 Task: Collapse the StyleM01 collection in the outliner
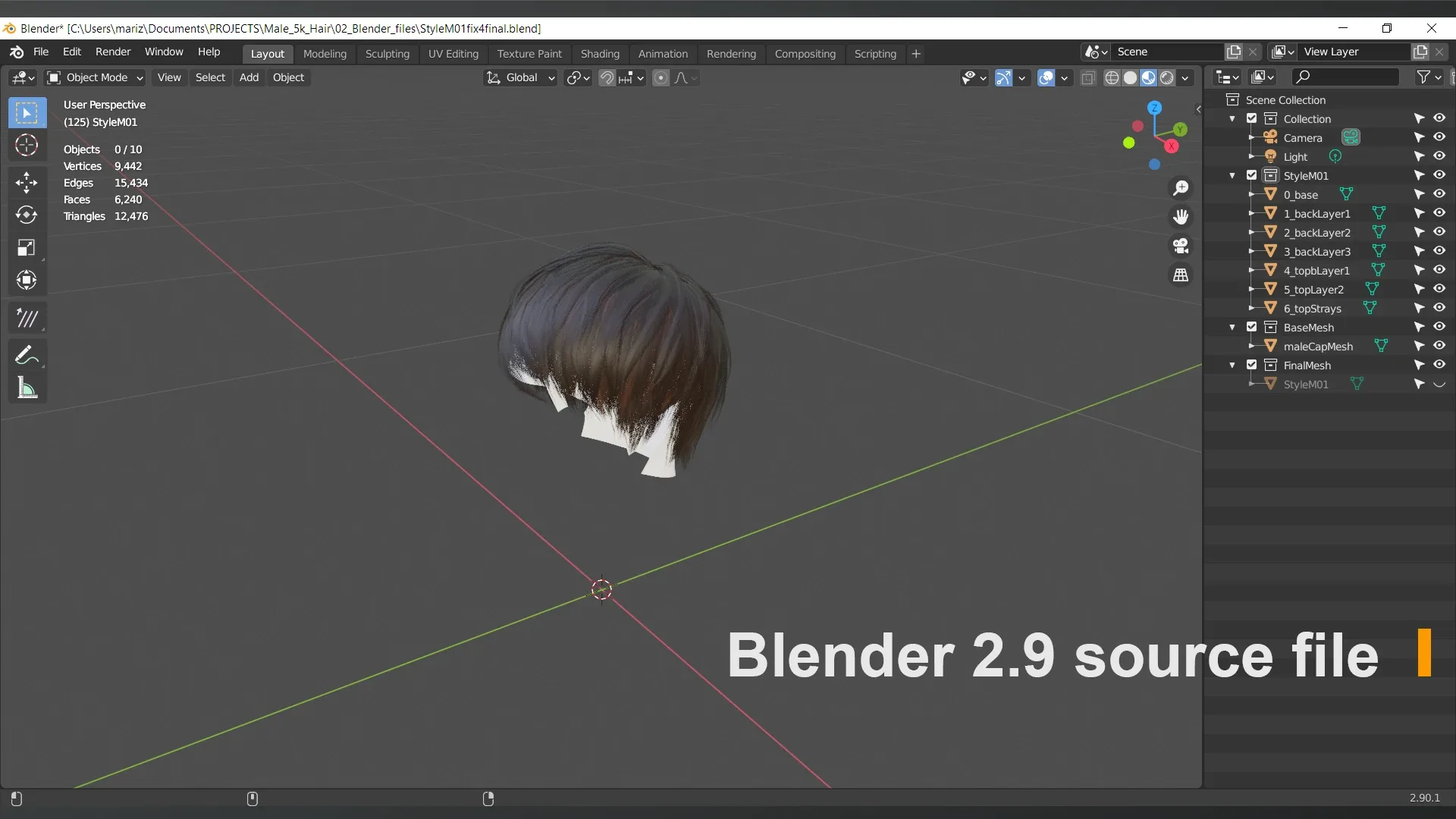pos(1232,175)
